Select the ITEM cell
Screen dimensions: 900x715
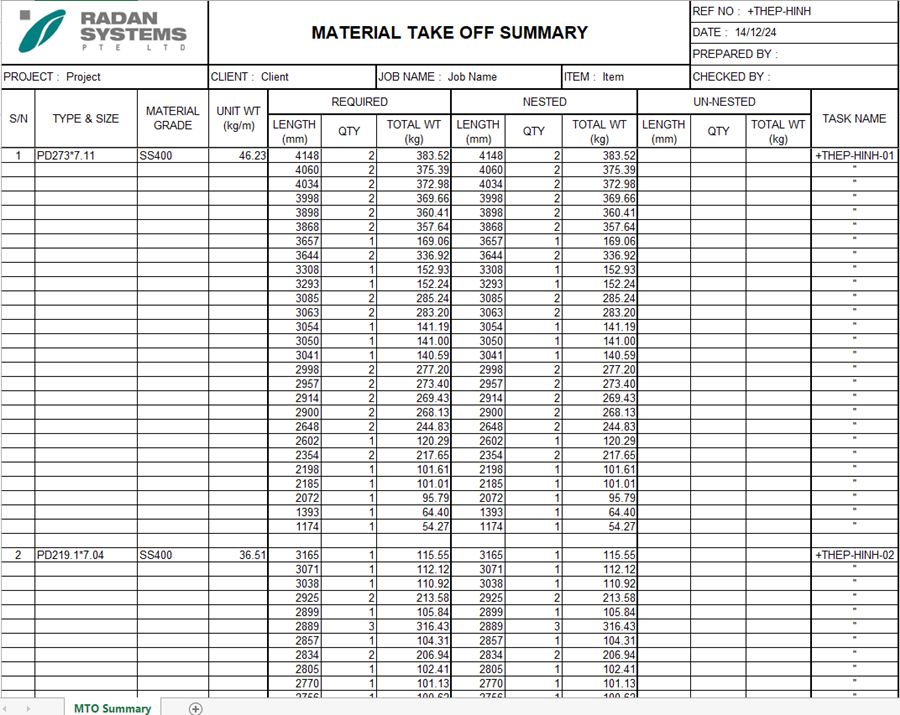click(x=626, y=77)
